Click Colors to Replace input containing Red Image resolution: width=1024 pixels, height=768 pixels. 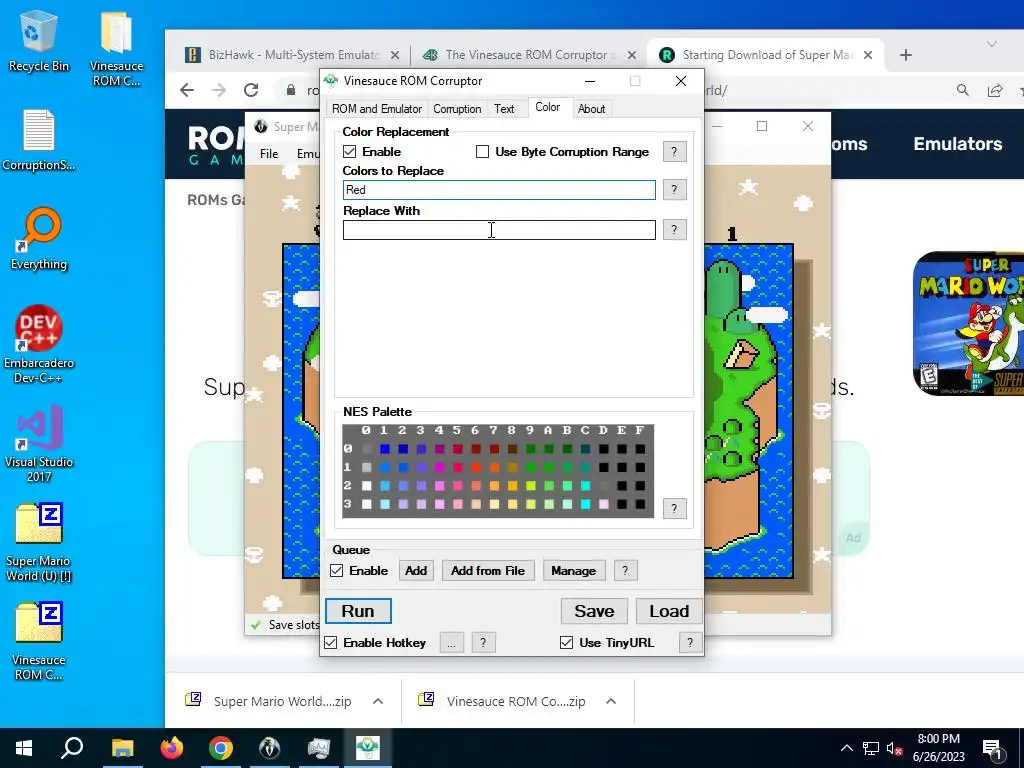click(499, 190)
